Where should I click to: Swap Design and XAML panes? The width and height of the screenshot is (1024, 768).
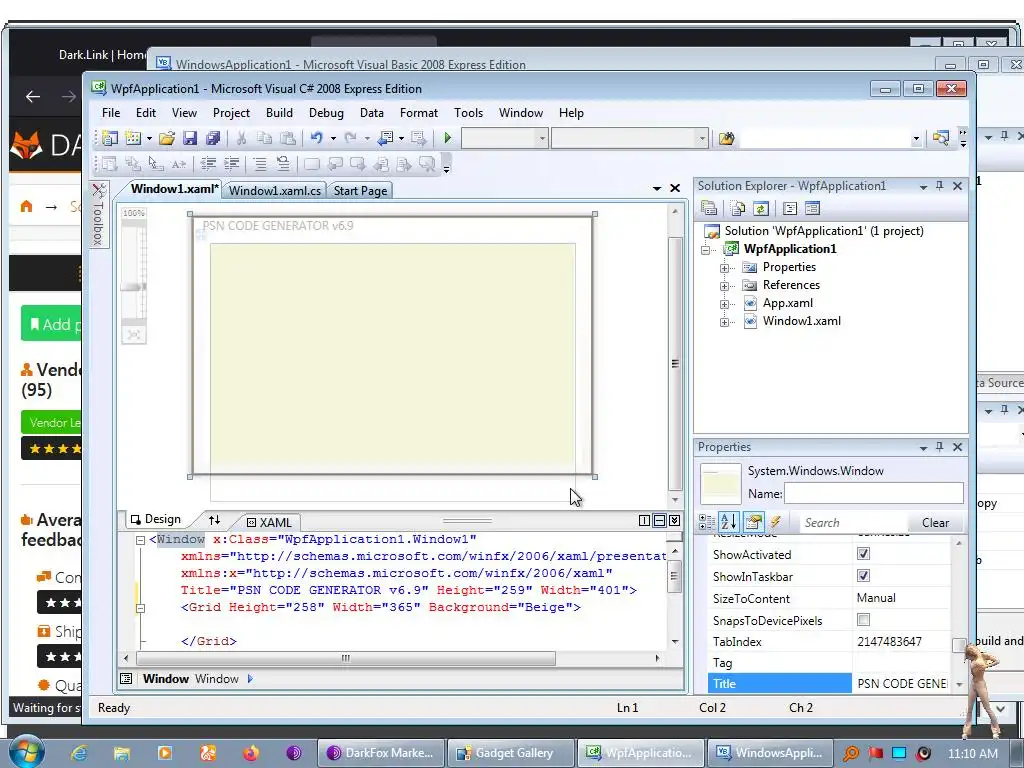pos(214,520)
